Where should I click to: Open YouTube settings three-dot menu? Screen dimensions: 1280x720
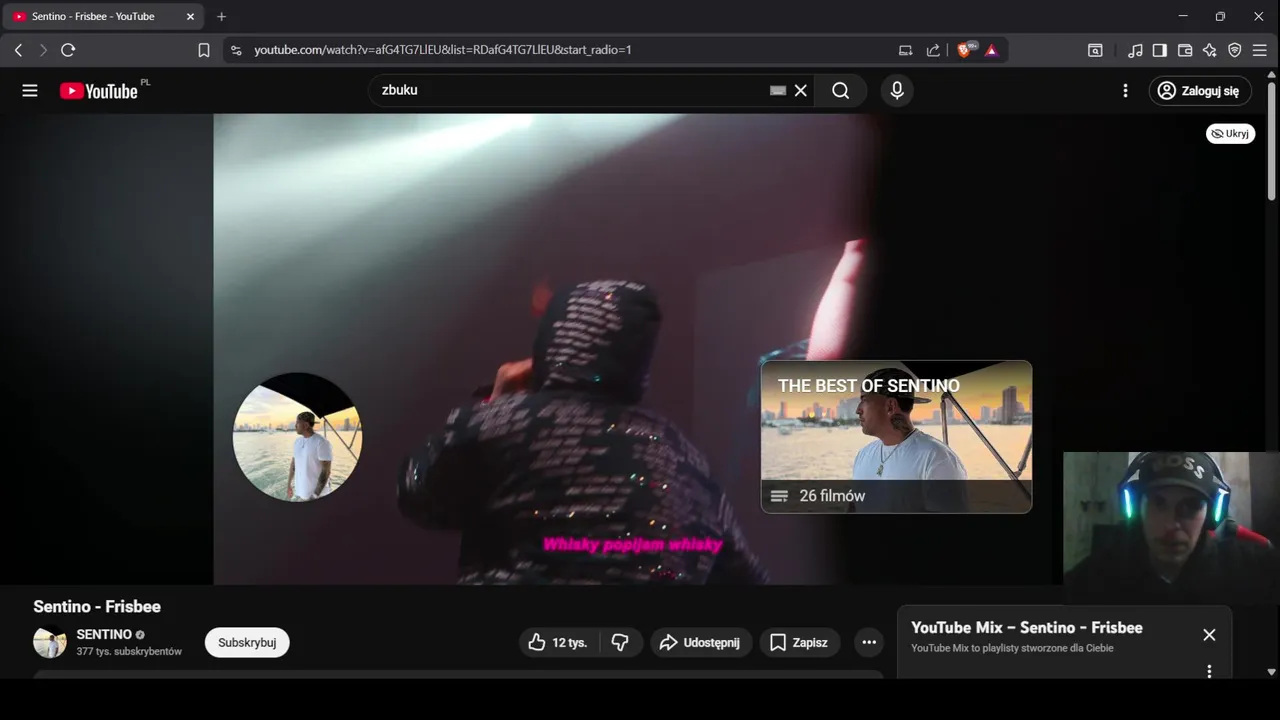[1125, 91]
